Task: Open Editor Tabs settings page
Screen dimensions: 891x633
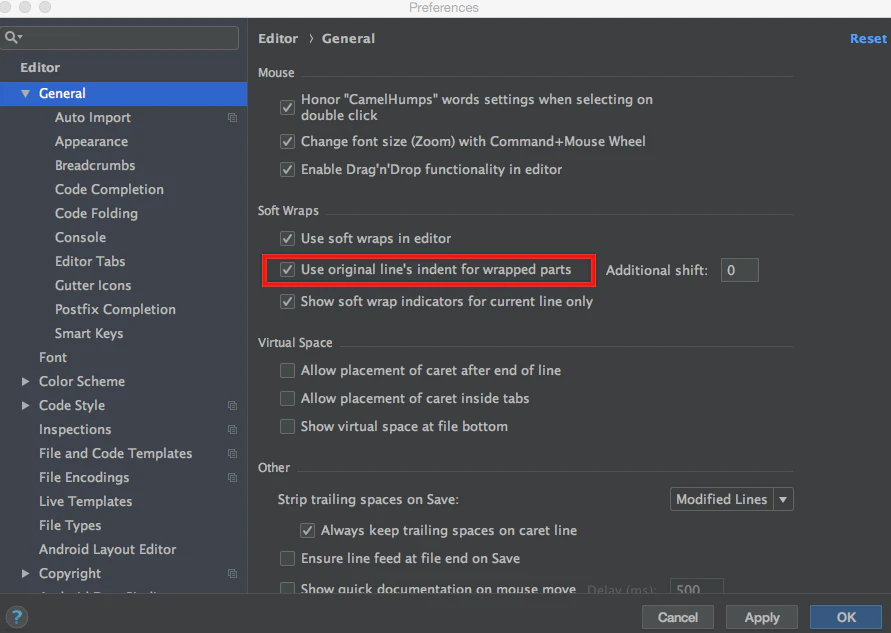Action: pyautogui.click(x=90, y=261)
